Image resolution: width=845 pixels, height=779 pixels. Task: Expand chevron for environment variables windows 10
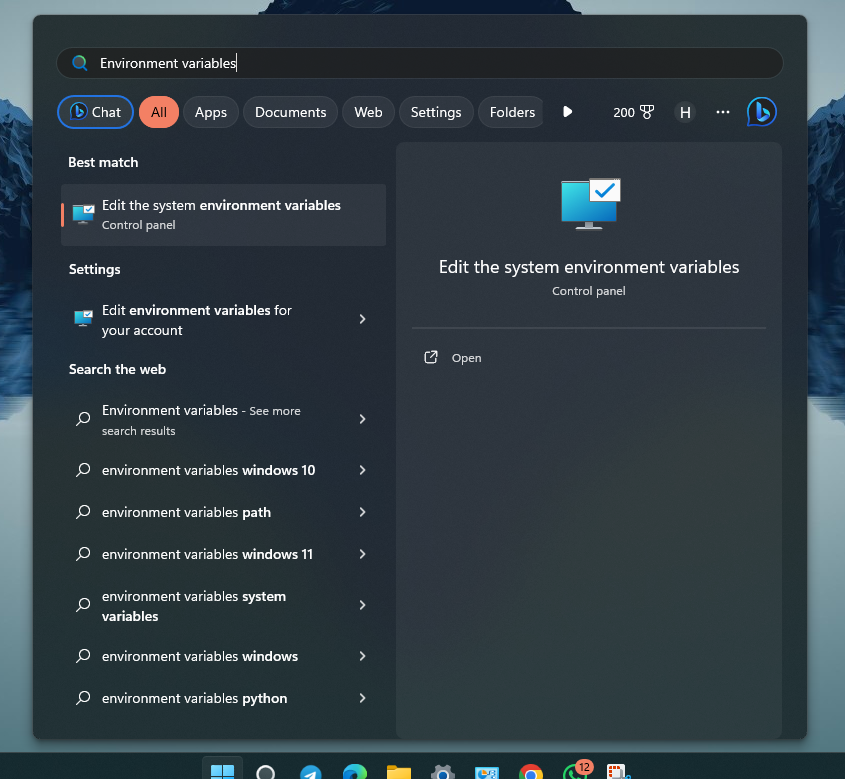coord(362,470)
